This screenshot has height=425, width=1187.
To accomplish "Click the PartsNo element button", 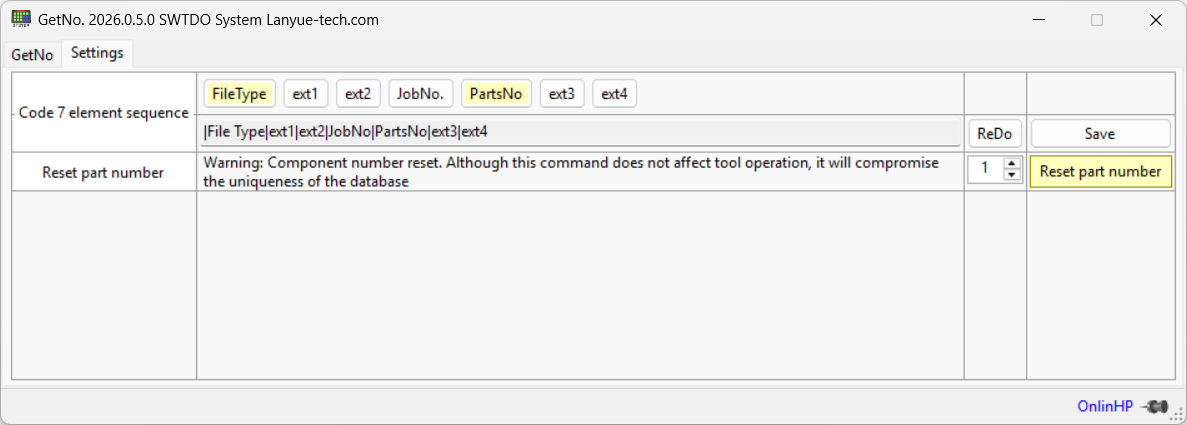I will coord(496,93).
